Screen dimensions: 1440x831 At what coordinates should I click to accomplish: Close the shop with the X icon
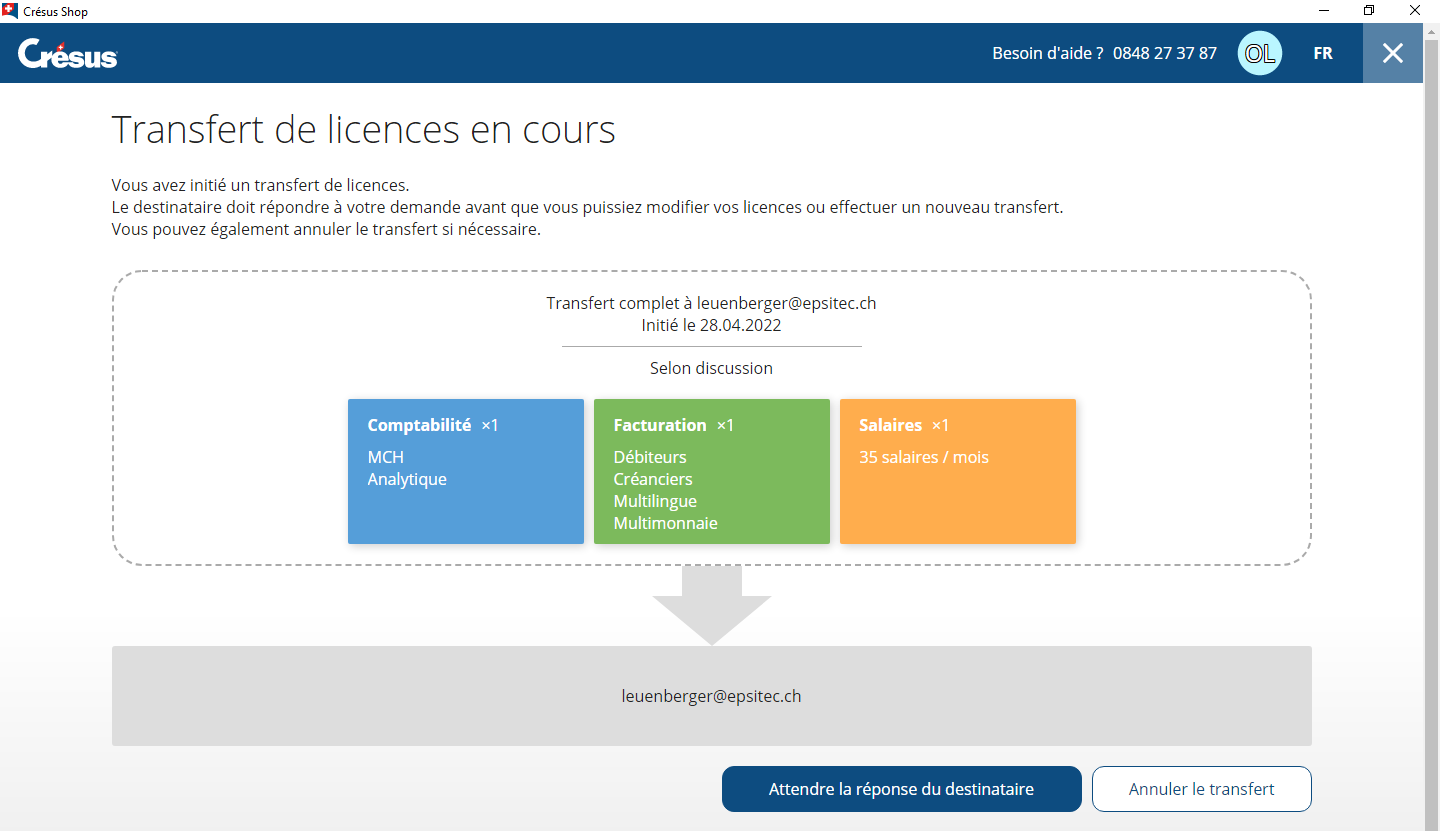1393,53
